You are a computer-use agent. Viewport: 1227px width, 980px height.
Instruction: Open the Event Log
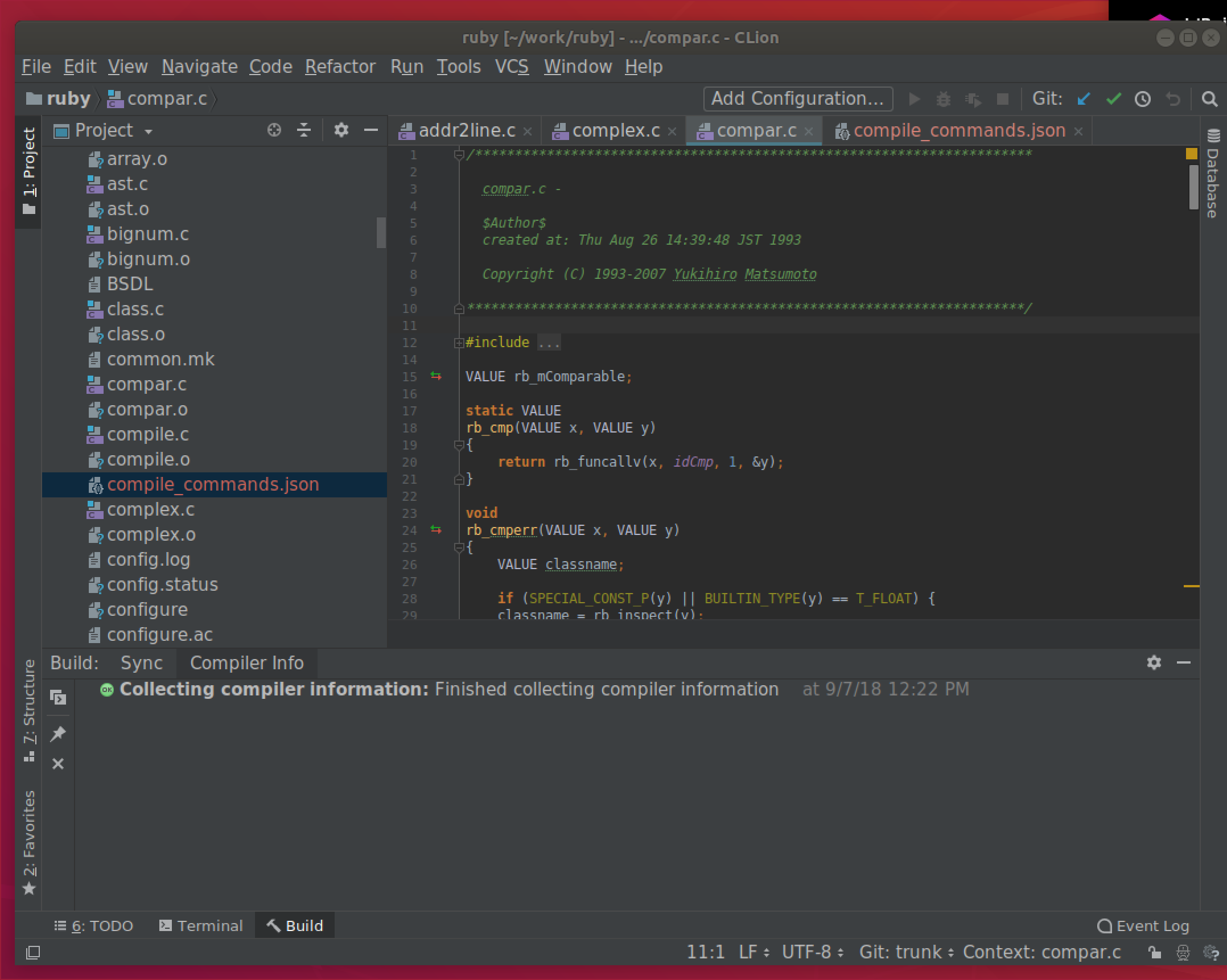click(x=1142, y=925)
